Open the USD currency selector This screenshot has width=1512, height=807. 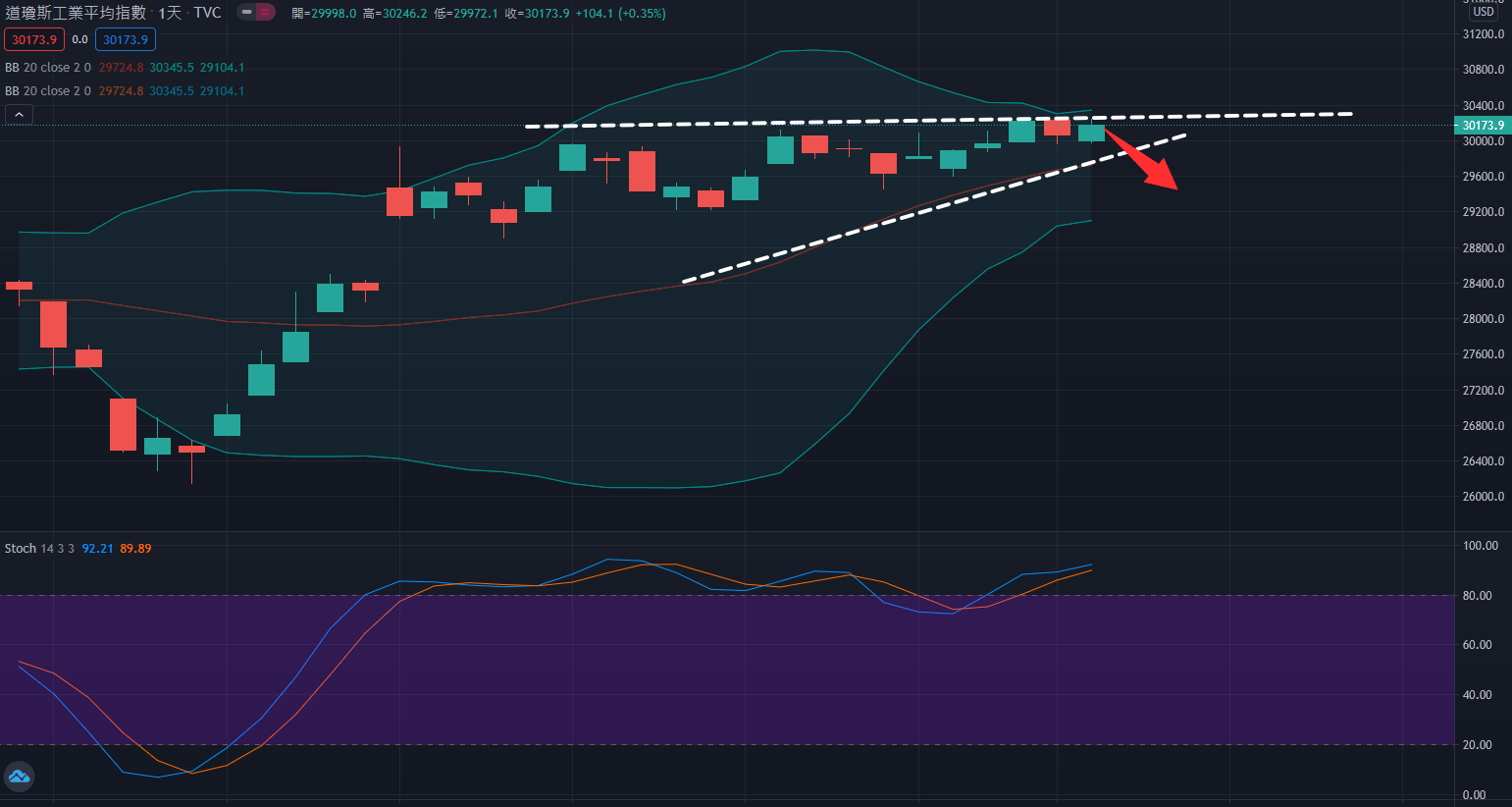(x=1483, y=12)
